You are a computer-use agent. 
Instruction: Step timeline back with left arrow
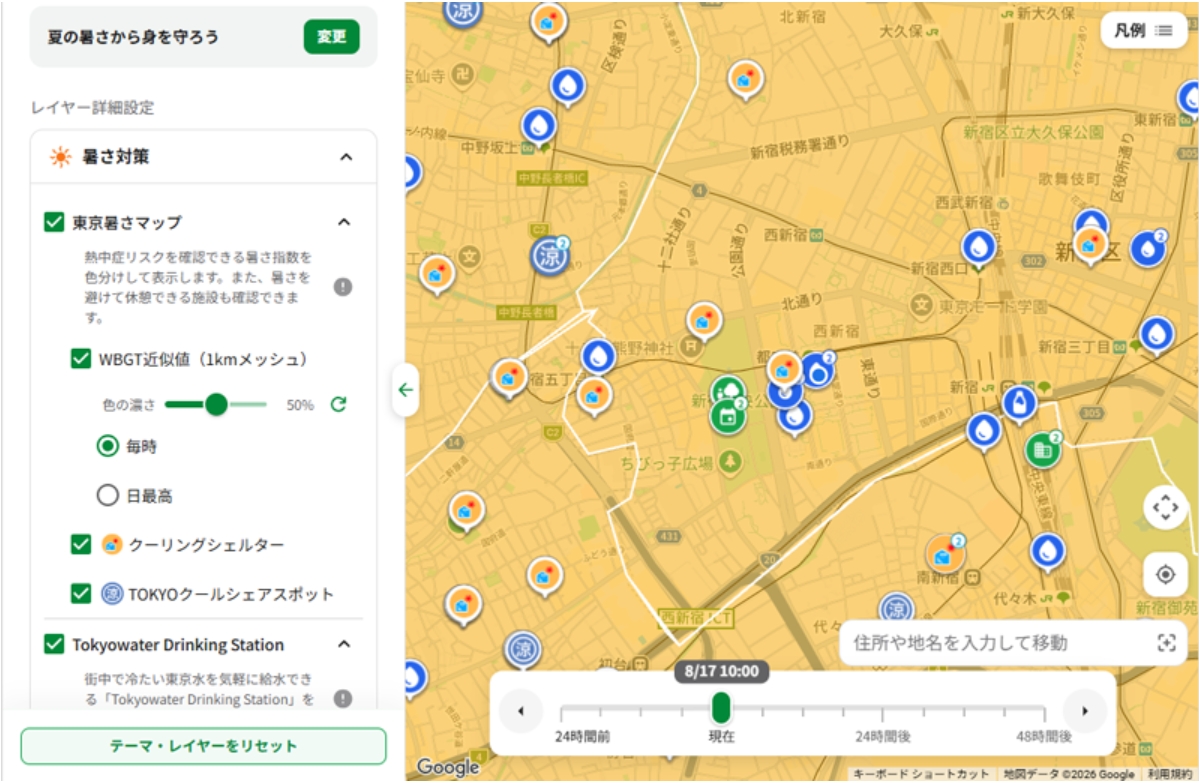(521, 711)
